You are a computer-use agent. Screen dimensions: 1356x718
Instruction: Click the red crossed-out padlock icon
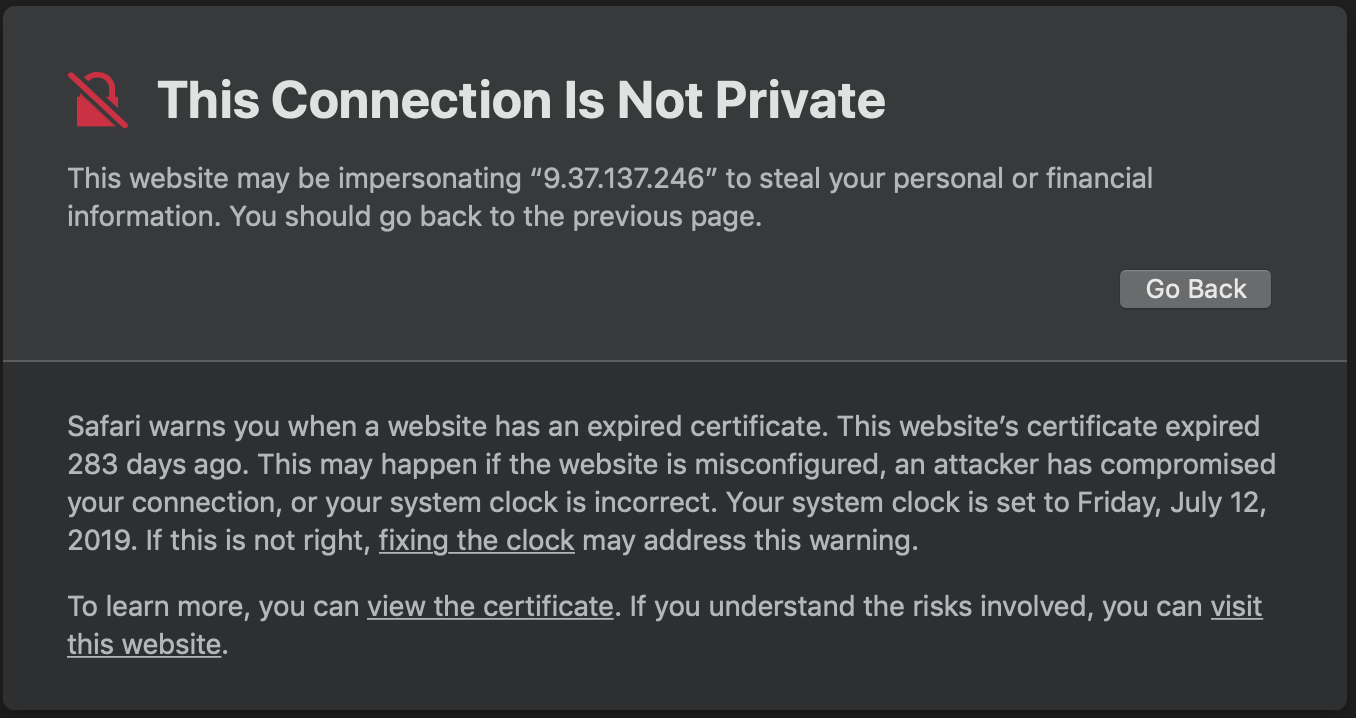(98, 99)
